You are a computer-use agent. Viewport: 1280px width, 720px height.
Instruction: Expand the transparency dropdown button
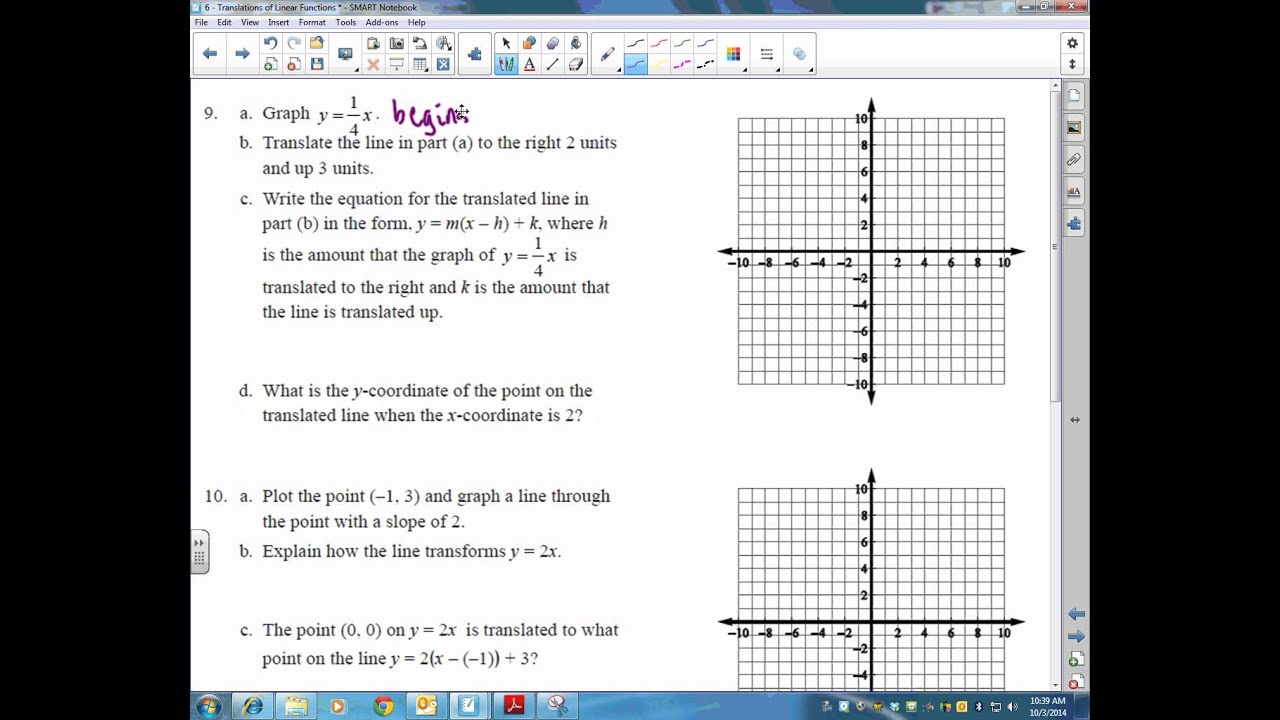tap(800, 54)
